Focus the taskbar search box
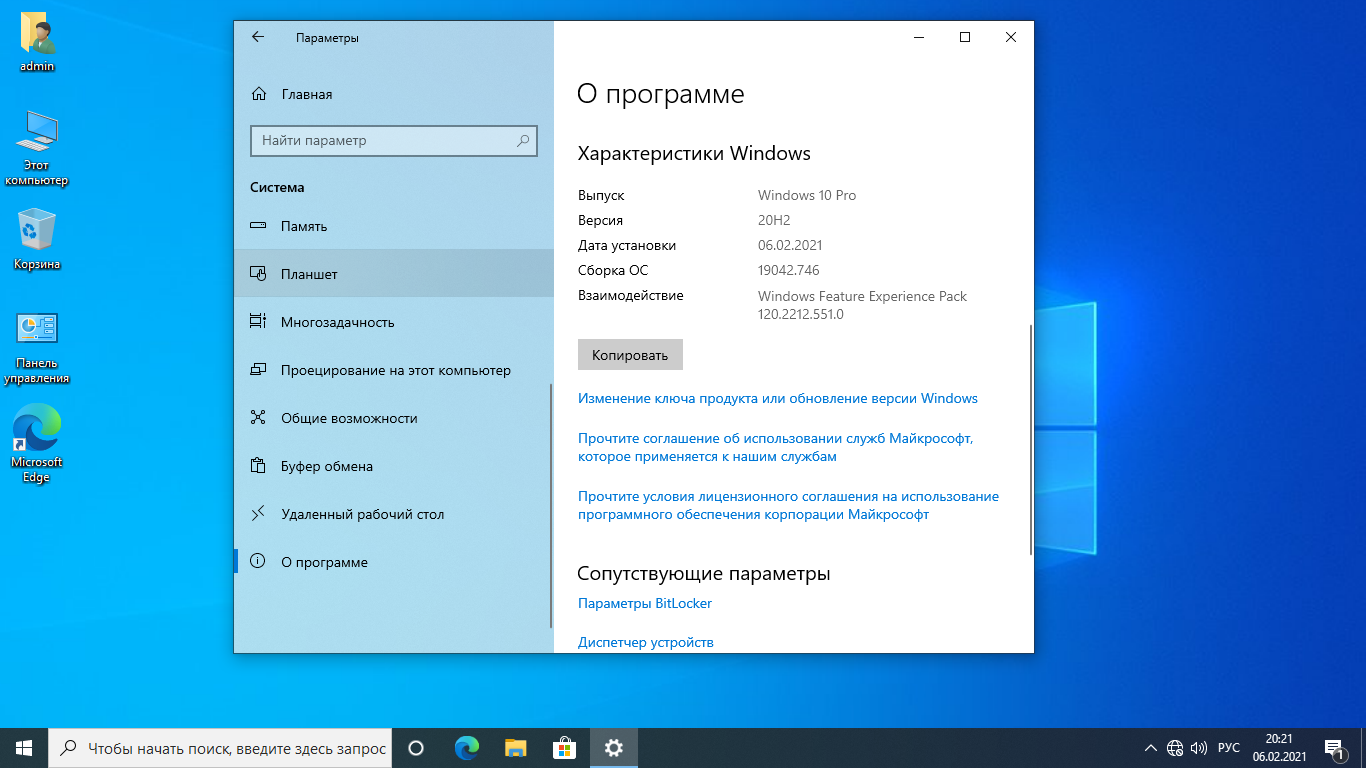Viewport: 1366px width, 768px height. [x=220, y=748]
